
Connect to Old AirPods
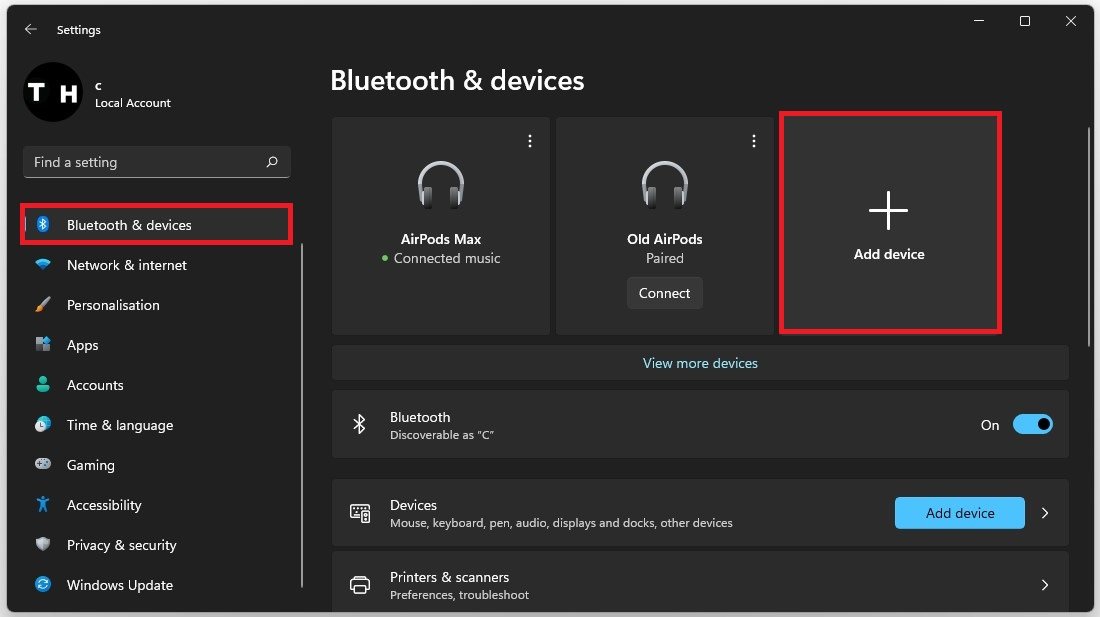click(x=664, y=292)
